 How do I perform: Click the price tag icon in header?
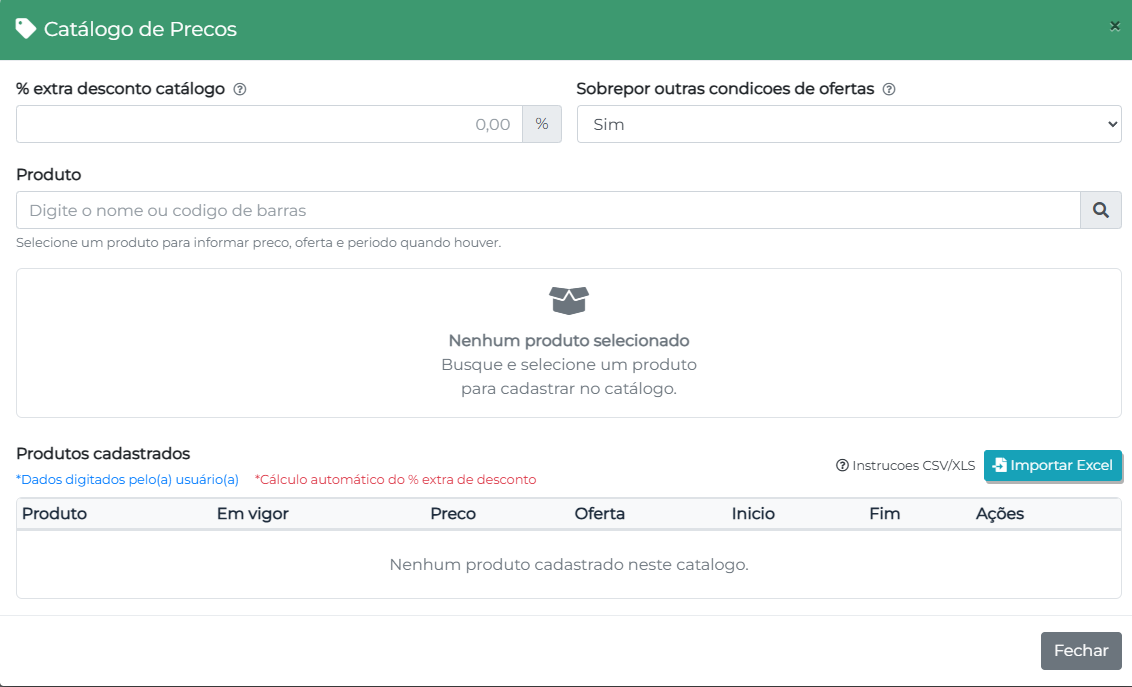(26, 29)
